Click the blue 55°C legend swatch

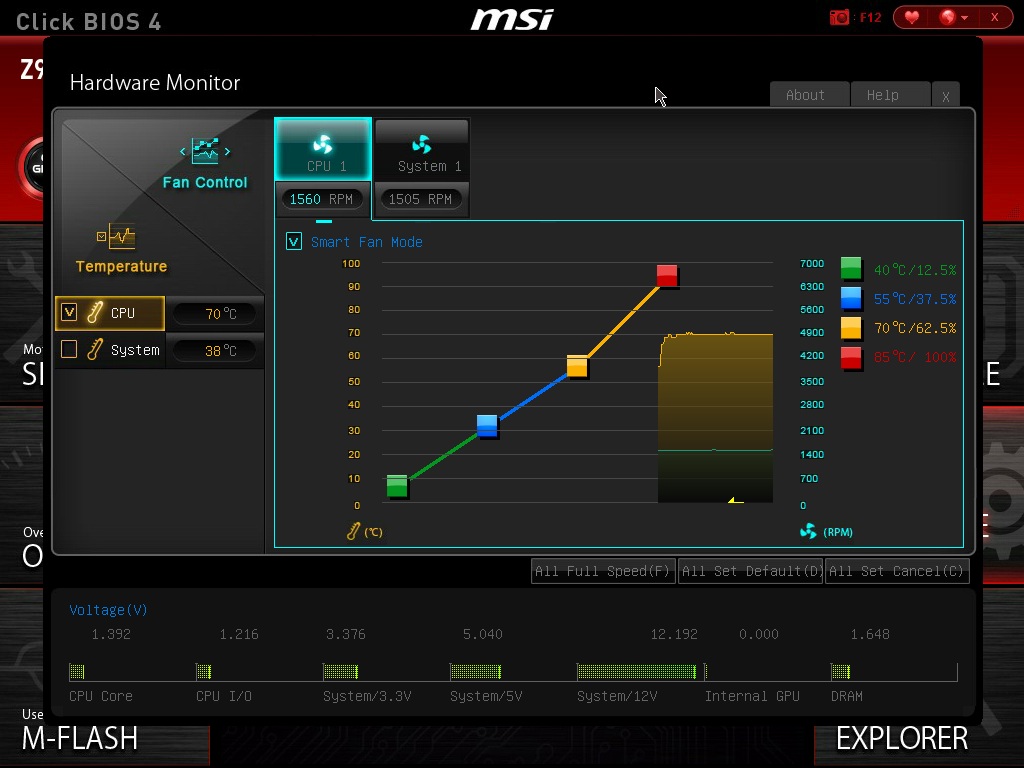pyautogui.click(x=851, y=298)
